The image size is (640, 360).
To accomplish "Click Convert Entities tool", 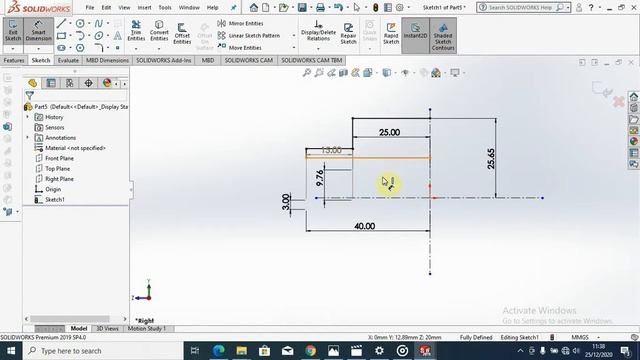I will pyautogui.click(x=159, y=31).
